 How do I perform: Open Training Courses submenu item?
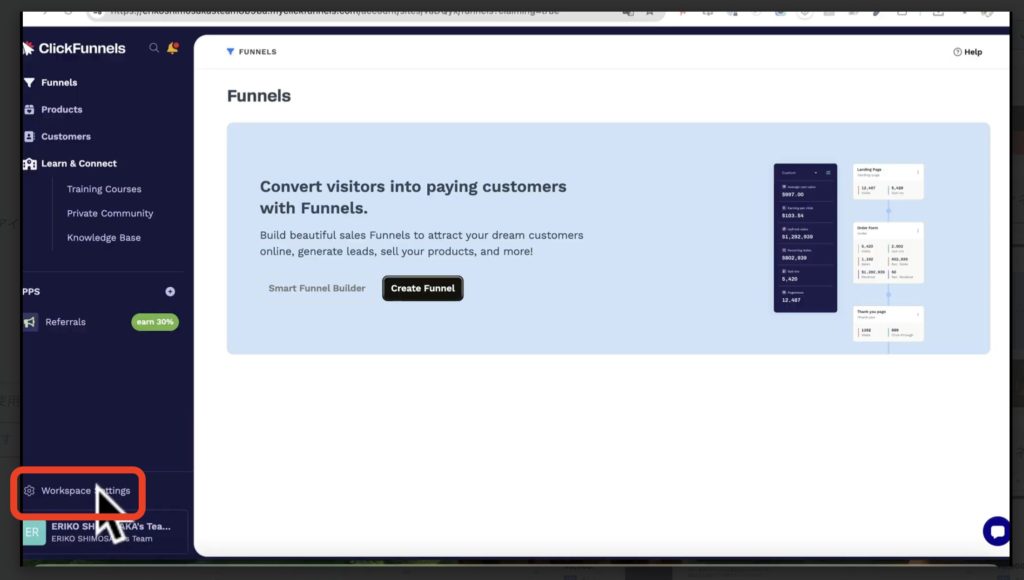point(104,189)
